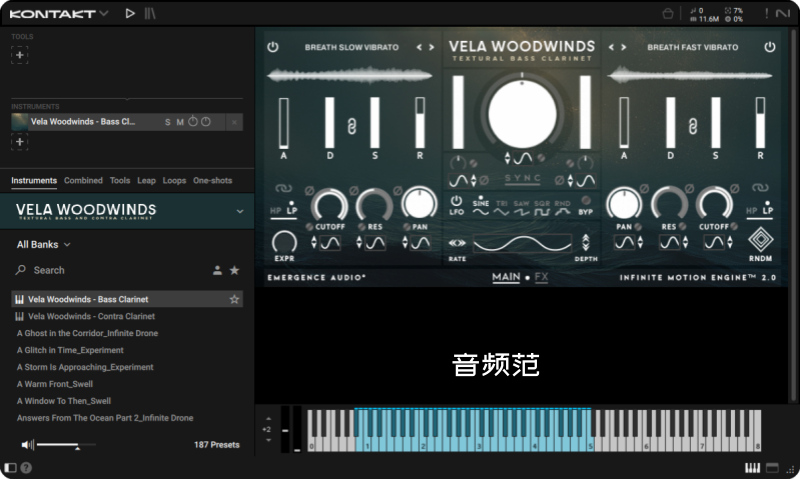This screenshot has width=800, height=479.
Task: Open the All Banks dropdown
Action: [43, 245]
